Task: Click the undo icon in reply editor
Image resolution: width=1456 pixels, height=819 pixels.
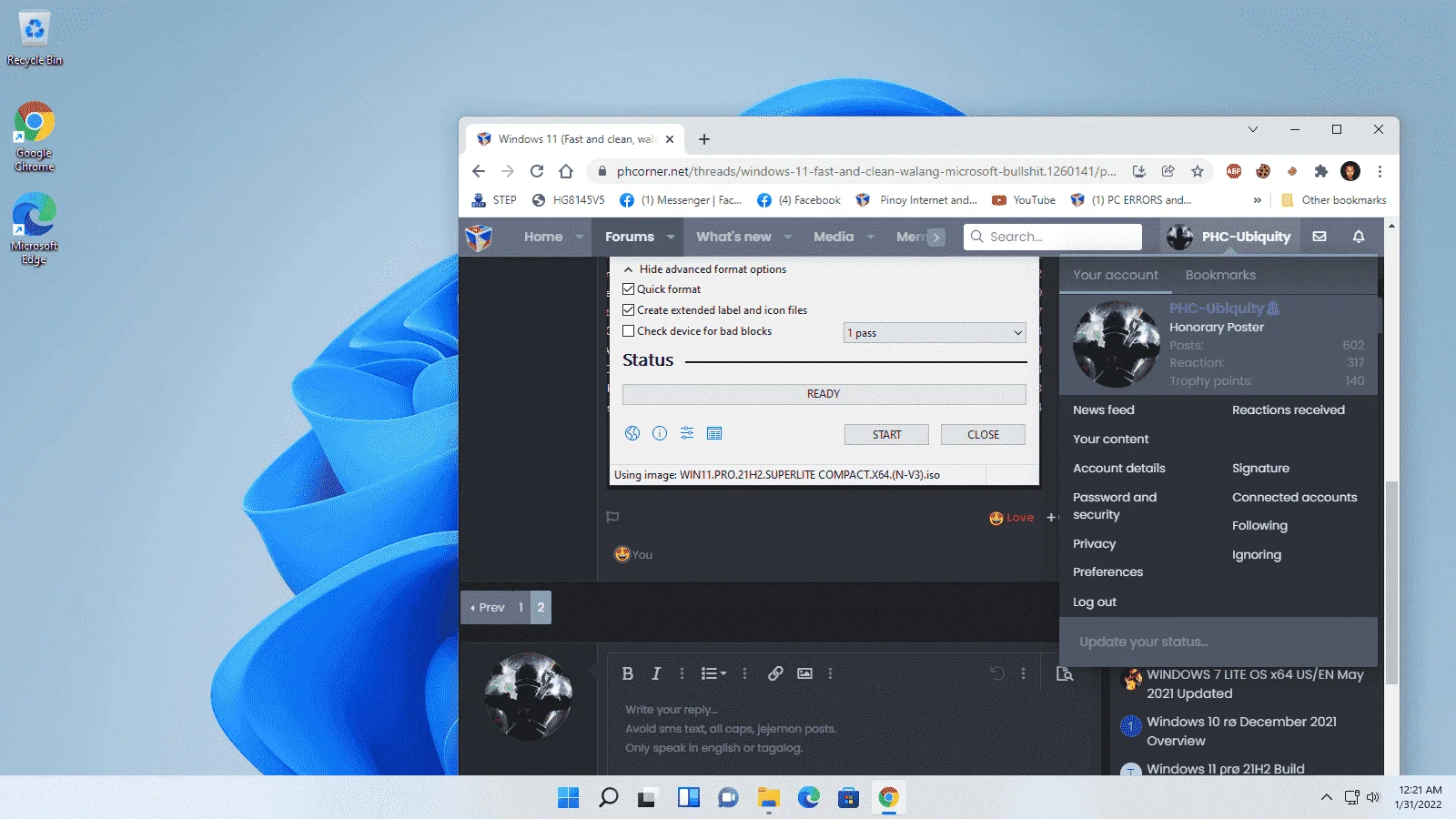Action: tap(997, 673)
